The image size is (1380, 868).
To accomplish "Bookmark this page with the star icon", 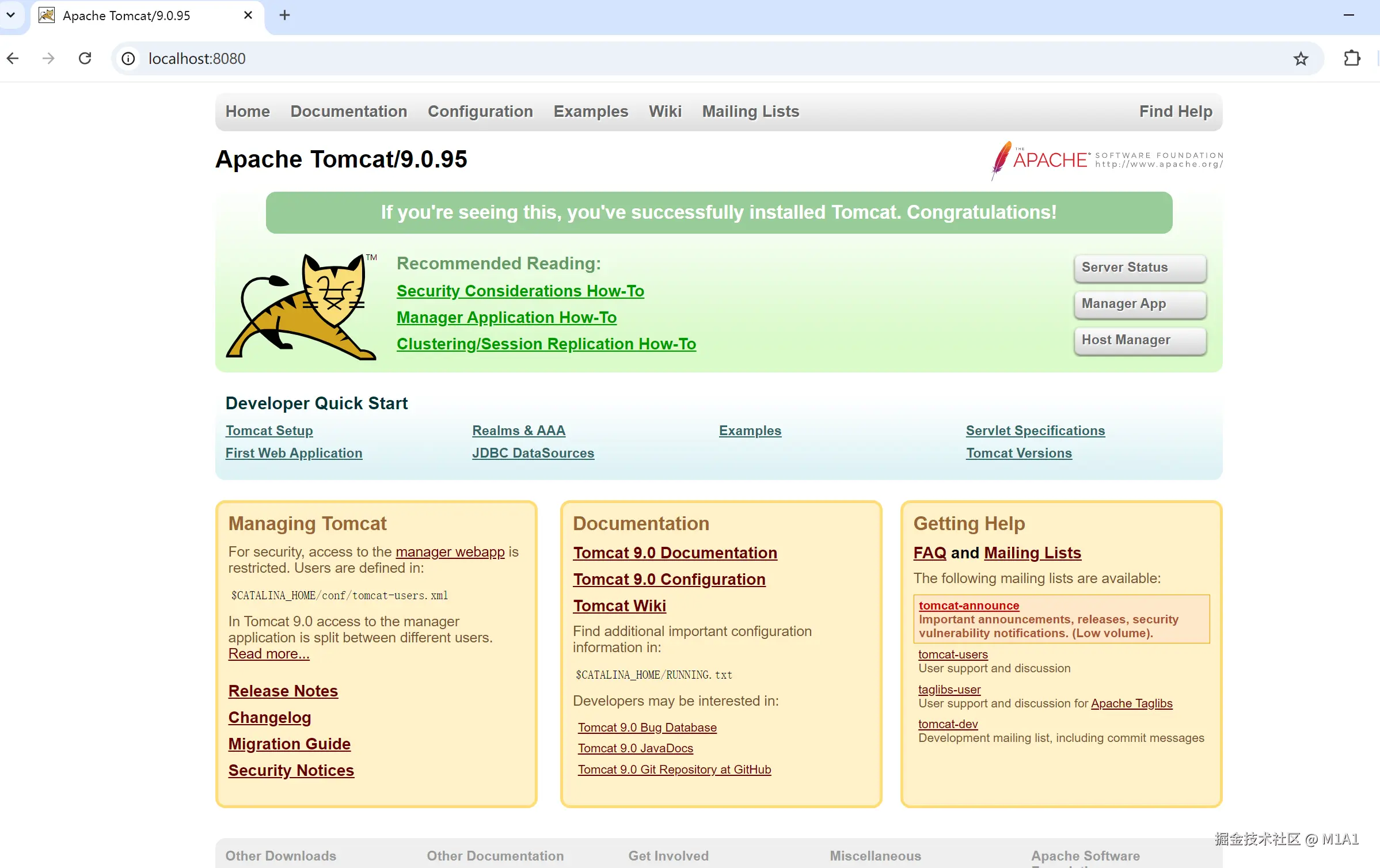I will coord(1301,58).
